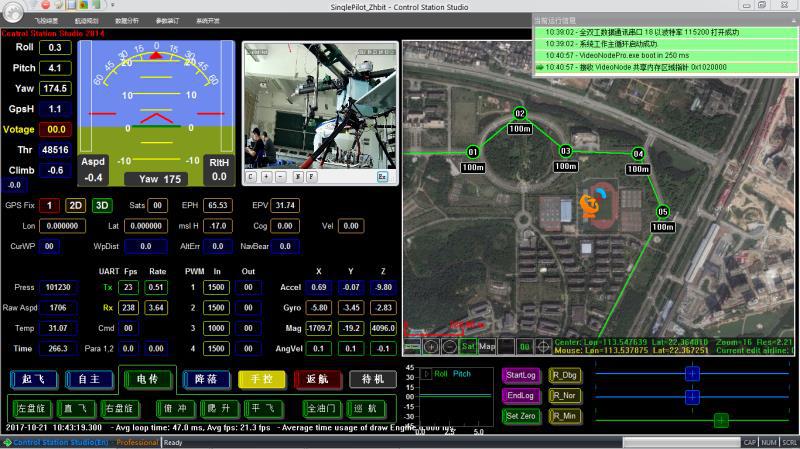This screenshot has width=800, height=449.
Task: Click the 右盘旋 right circle button
Action: [119, 408]
